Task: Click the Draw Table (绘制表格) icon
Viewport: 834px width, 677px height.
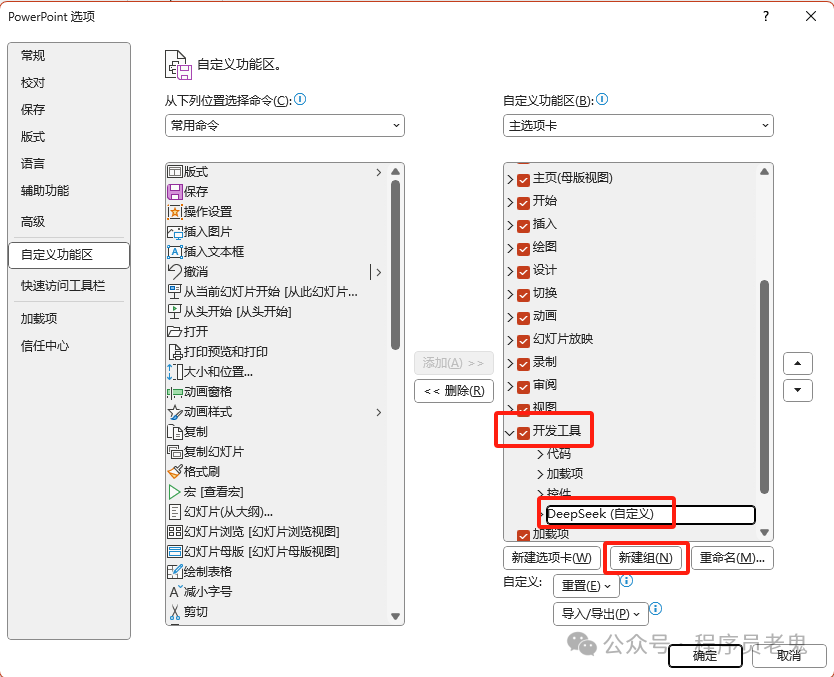Action: 174,572
